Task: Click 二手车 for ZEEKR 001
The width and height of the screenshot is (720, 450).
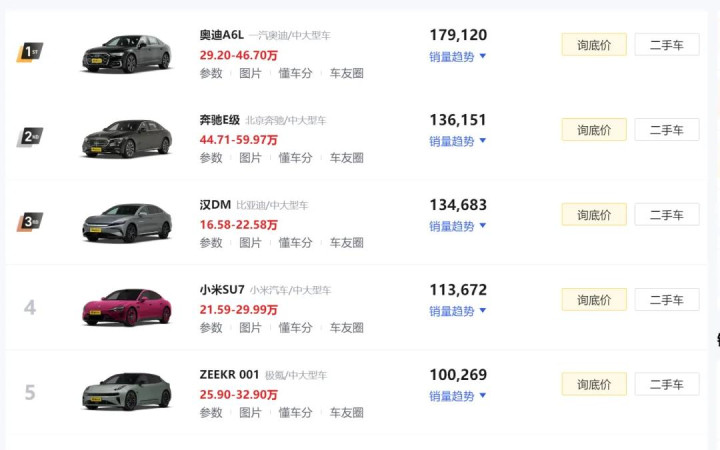Action: tap(667, 384)
